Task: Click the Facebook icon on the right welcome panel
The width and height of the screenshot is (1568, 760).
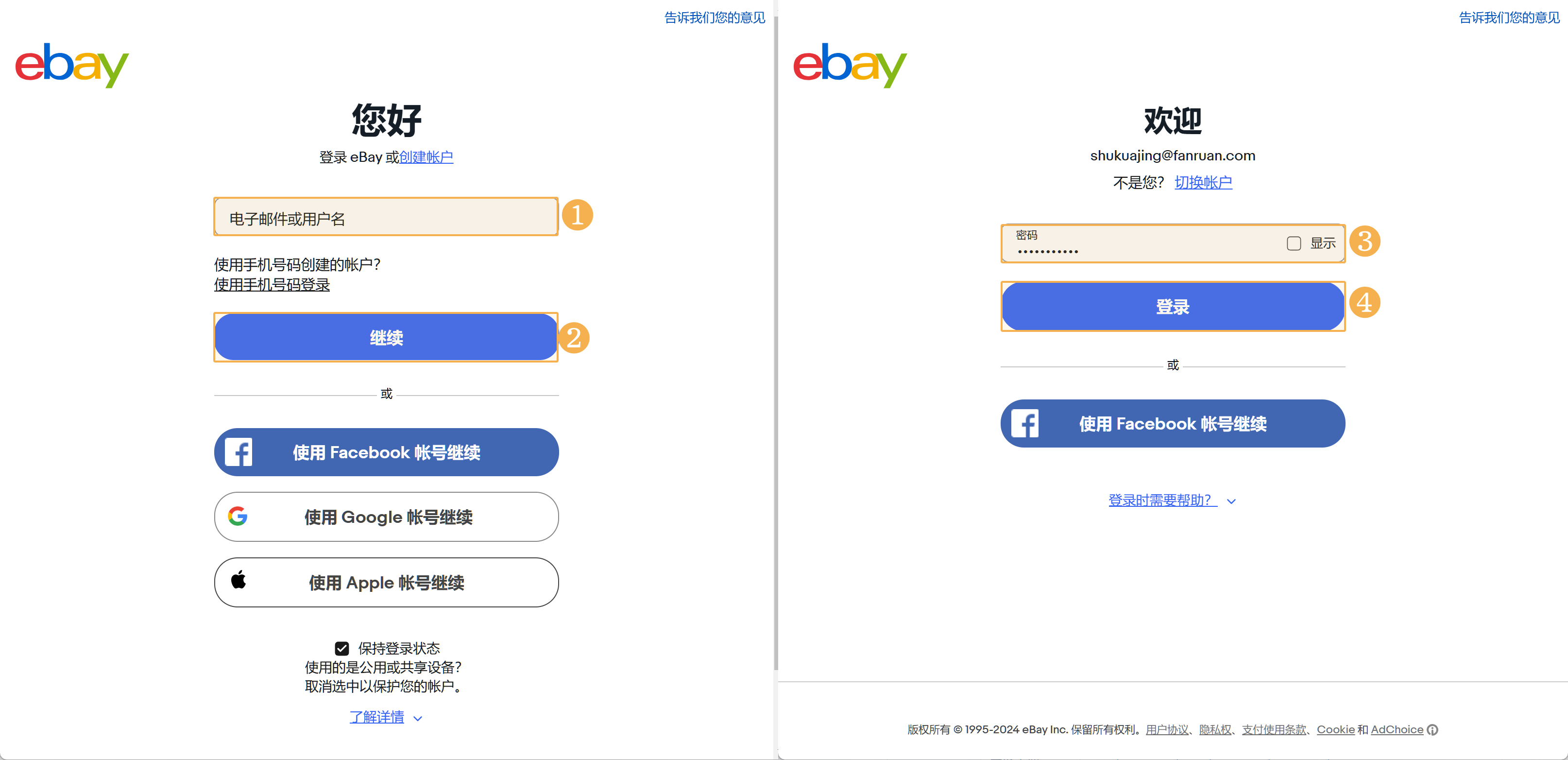Action: (x=1025, y=423)
